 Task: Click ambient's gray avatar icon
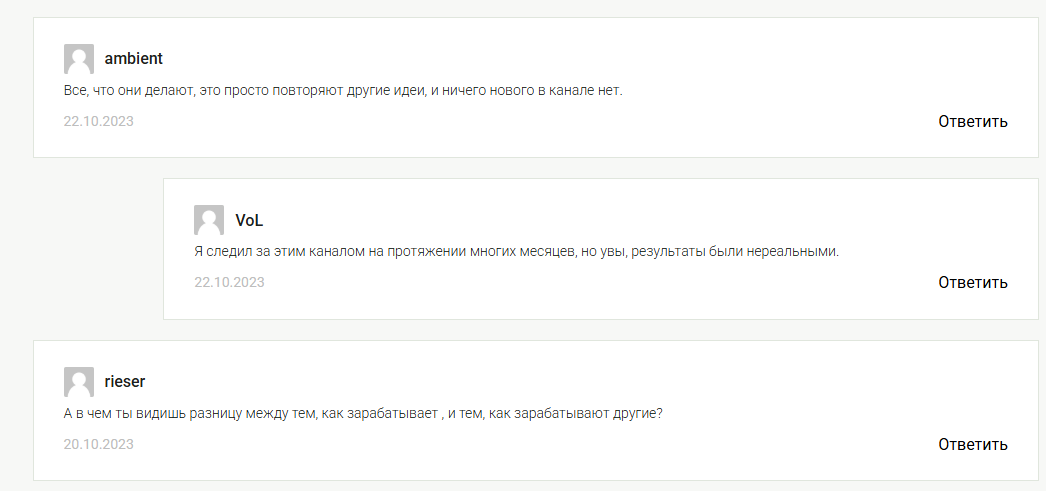click(79, 59)
